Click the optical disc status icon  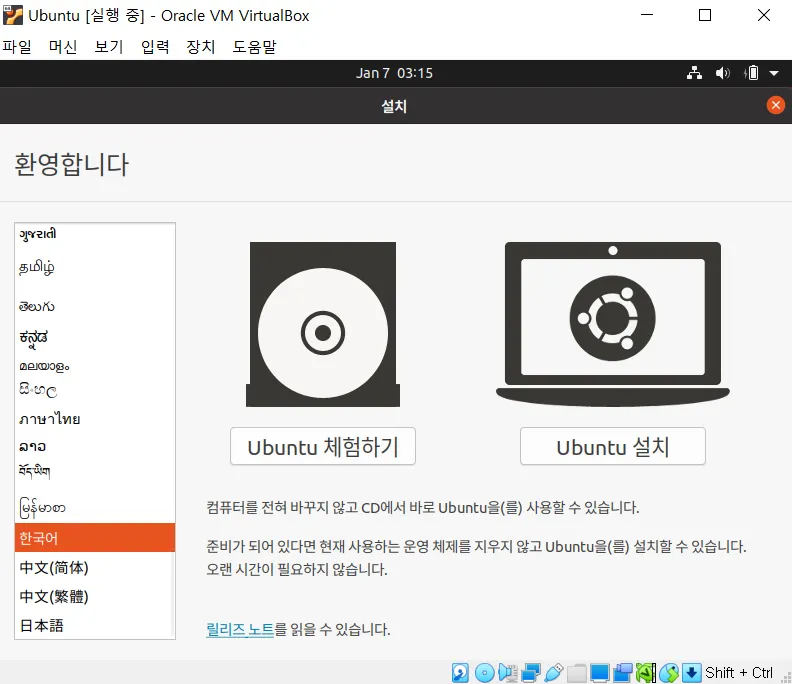point(485,673)
